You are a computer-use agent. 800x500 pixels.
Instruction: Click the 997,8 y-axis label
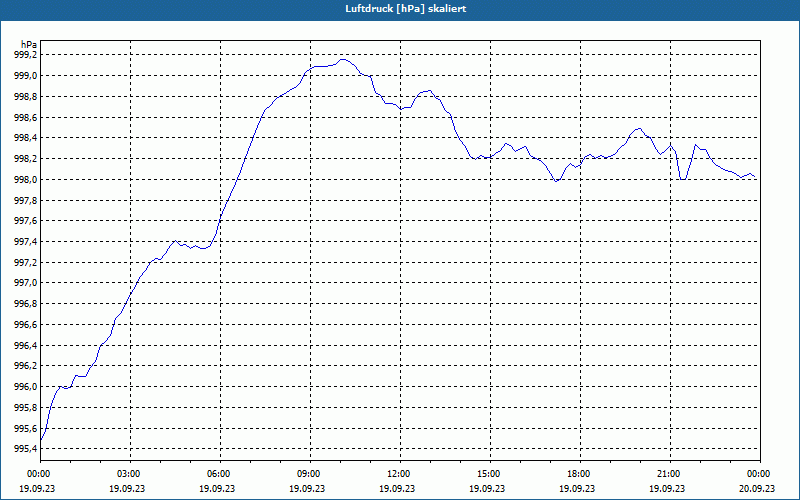[x=25, y=200]
